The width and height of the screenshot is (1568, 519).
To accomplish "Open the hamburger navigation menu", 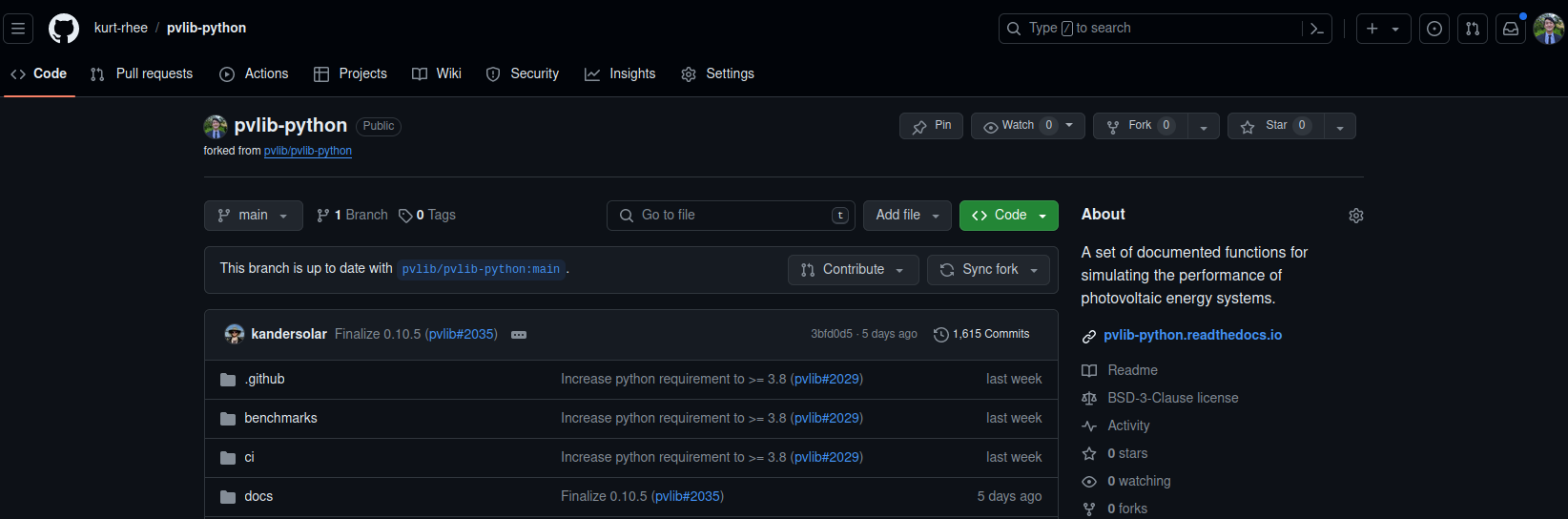I will 18,29.
